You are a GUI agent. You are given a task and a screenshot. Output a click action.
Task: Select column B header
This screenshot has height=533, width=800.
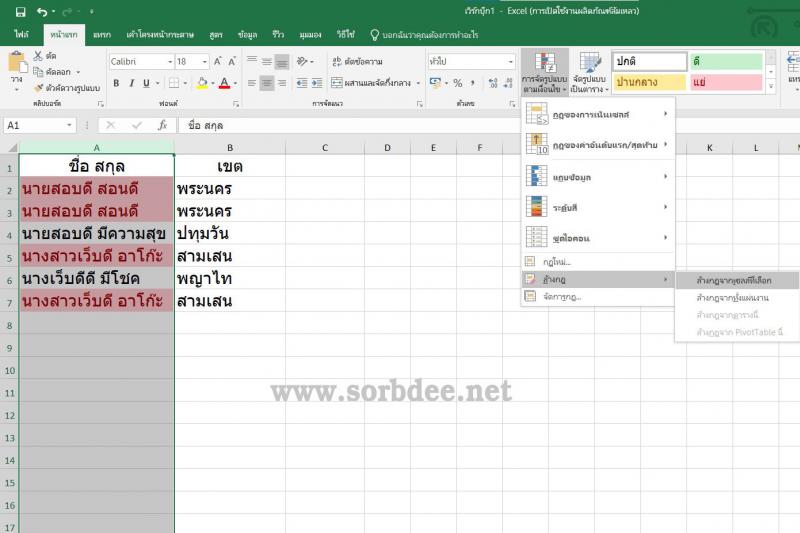230,147
